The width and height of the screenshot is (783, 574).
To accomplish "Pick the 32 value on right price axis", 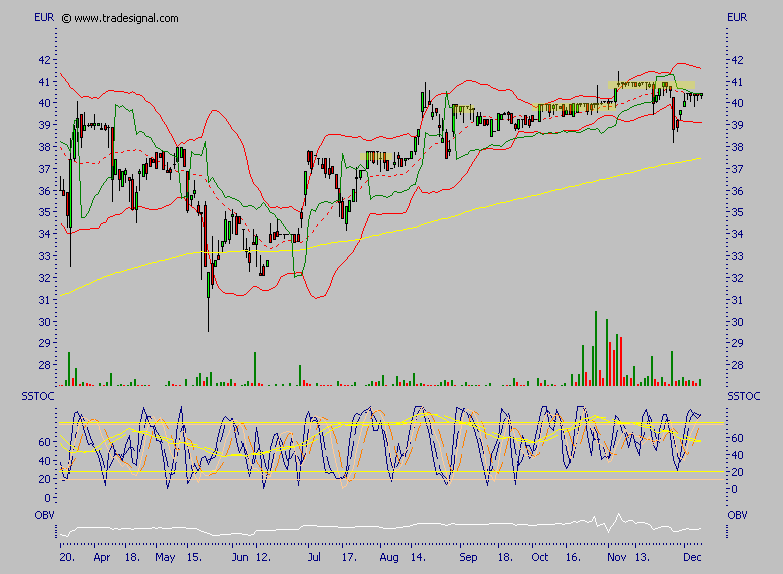I will point(737,278).
